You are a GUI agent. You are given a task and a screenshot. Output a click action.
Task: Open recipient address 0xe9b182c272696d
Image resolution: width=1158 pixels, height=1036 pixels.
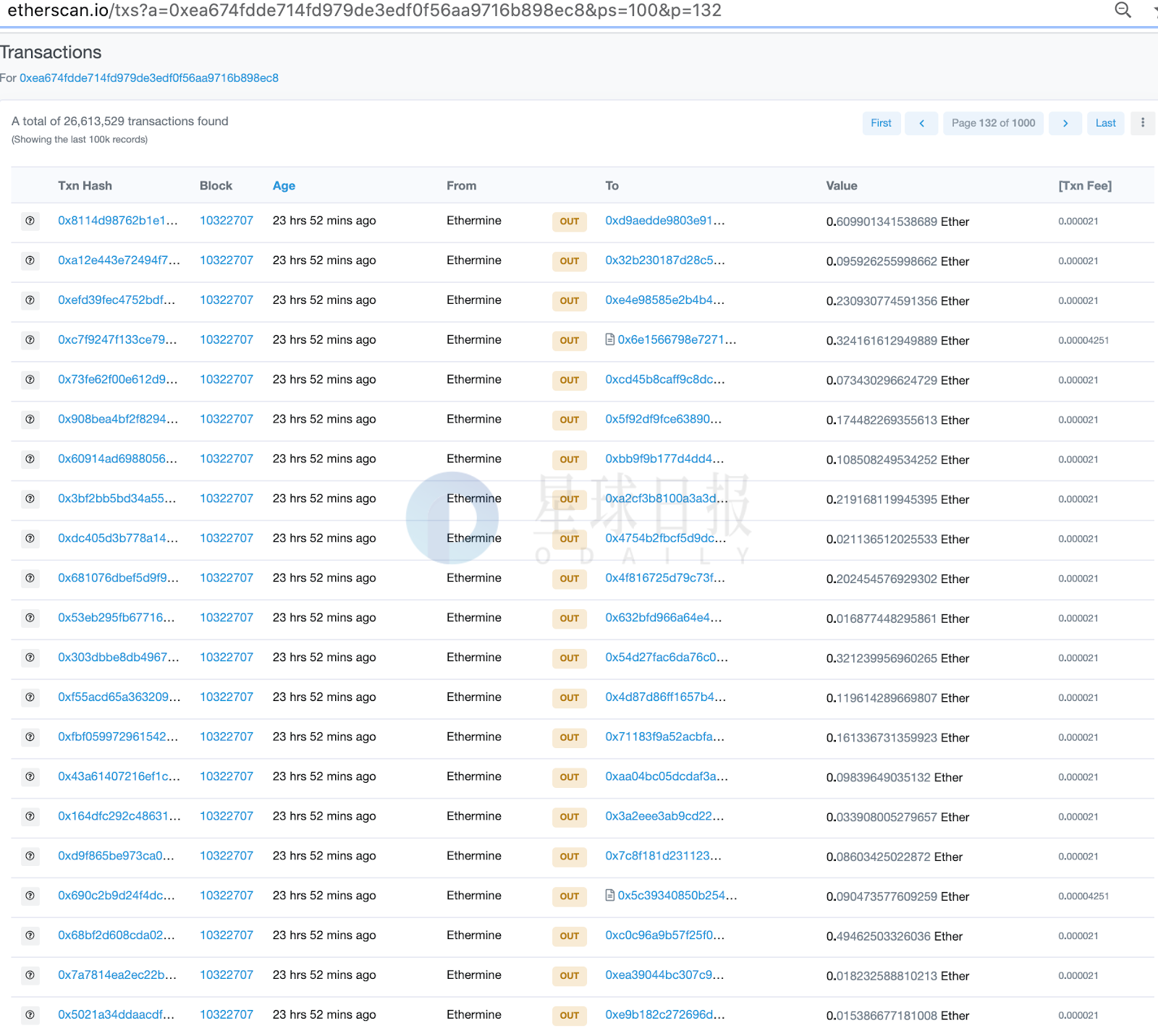tap(665, 1014)
